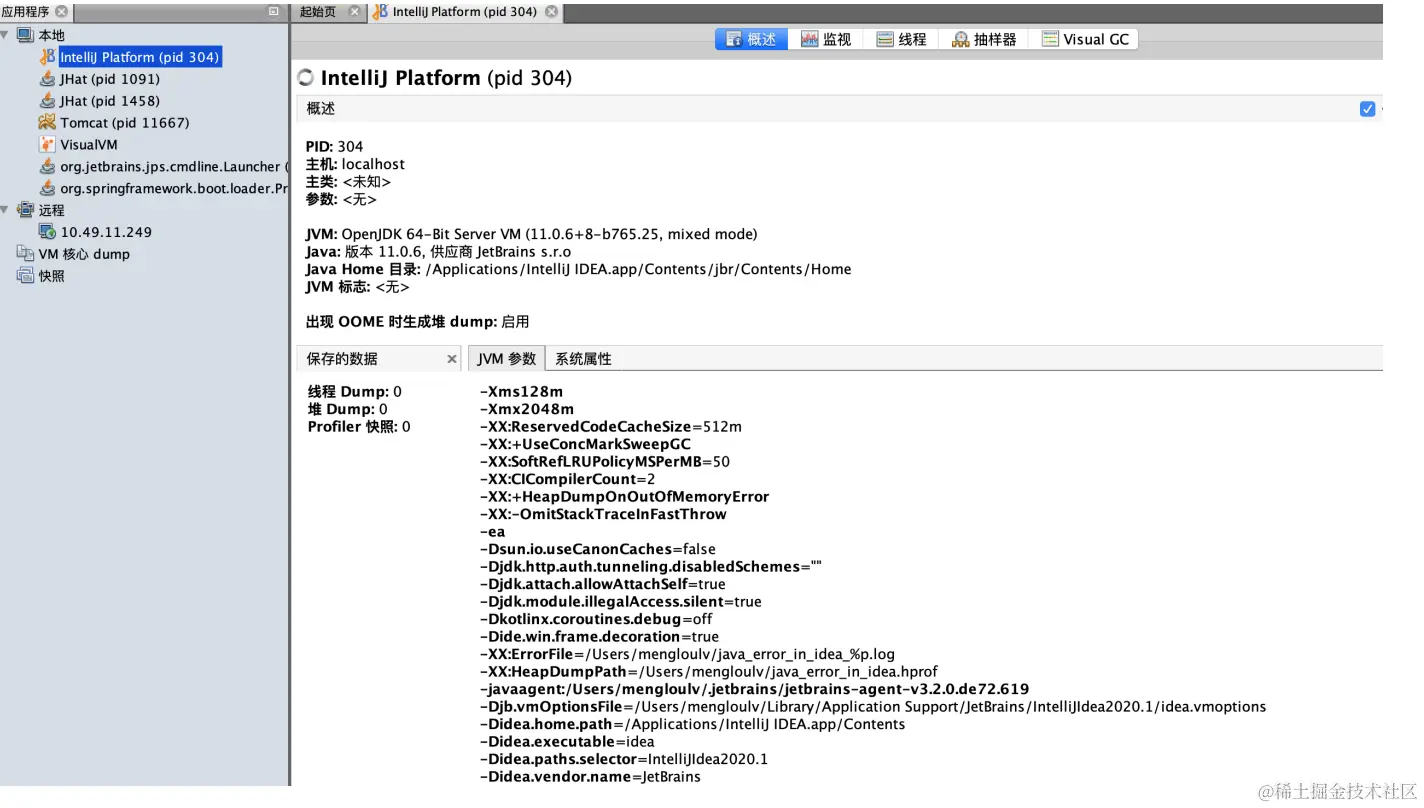1424x808 pixels.
Task: Close the 保存的数据 saved data section
Action: [x=452, y=359]
